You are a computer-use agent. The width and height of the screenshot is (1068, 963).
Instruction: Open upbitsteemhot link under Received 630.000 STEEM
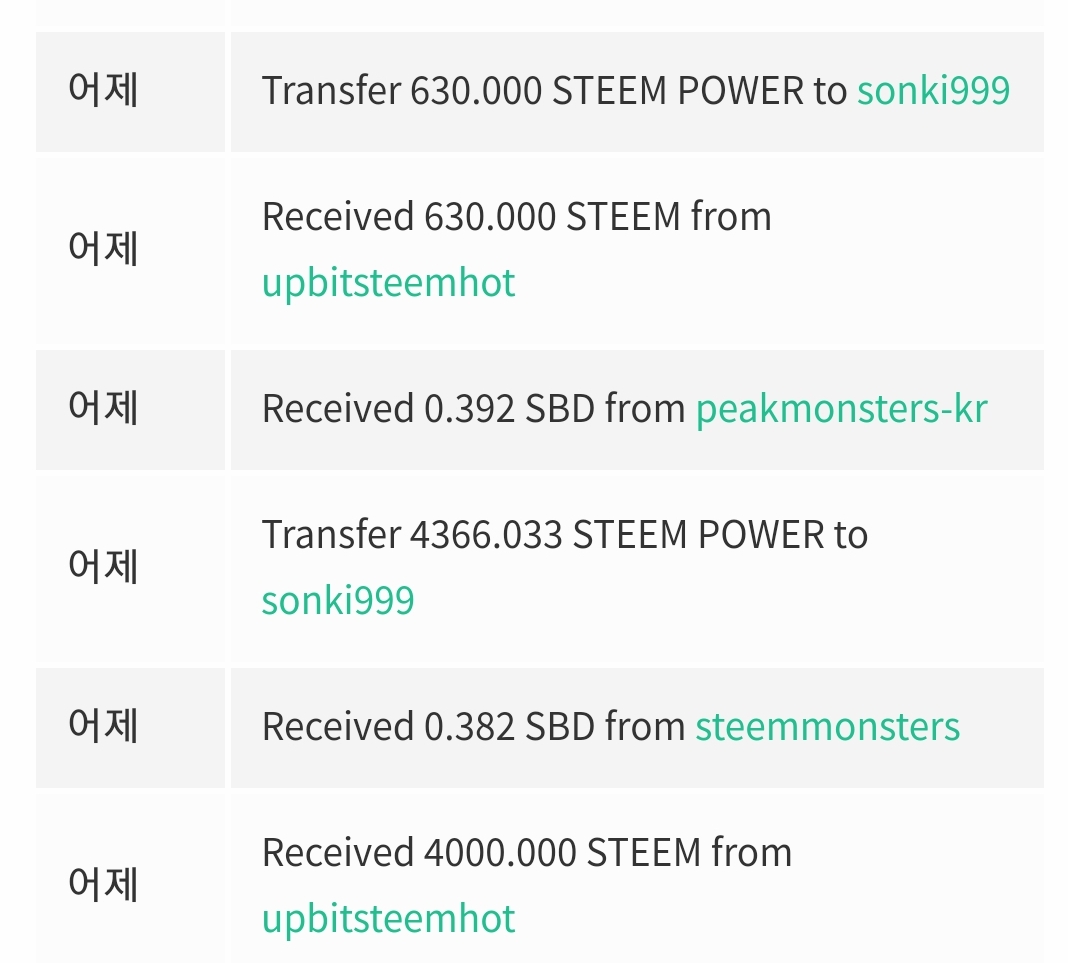pyautogui.click(x=388, y=283)
